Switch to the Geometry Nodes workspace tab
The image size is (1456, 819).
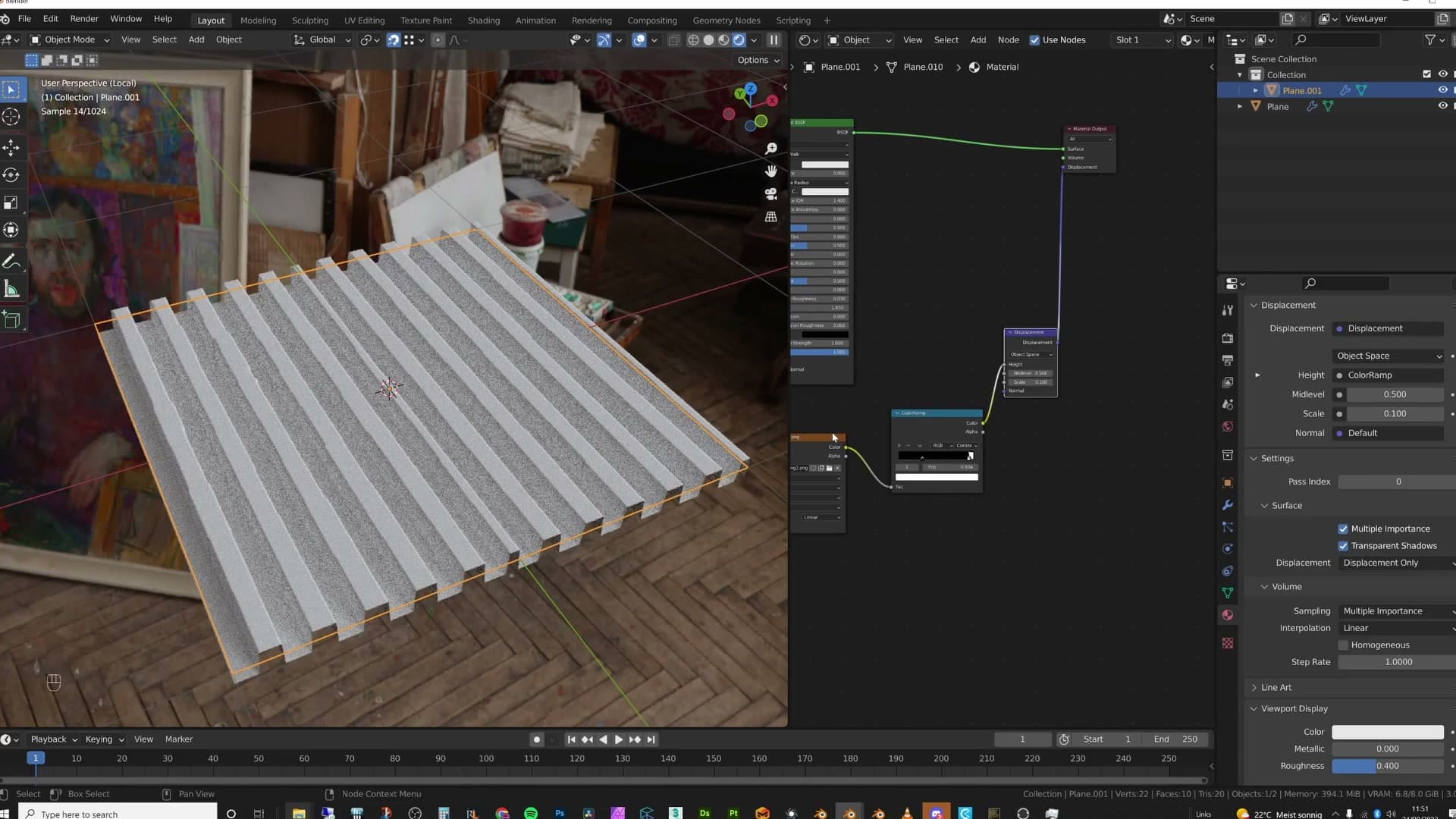point(726,20)
